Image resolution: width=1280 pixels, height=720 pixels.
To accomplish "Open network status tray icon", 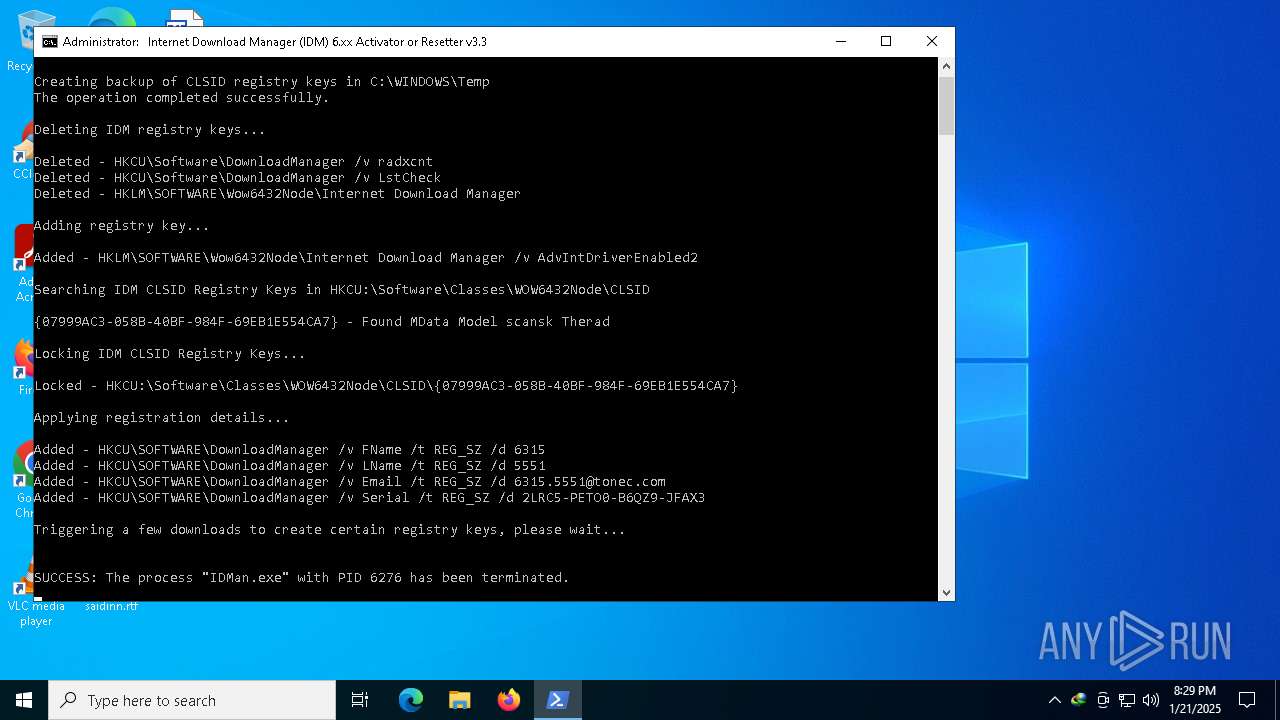I will [x=1127, y=700].
